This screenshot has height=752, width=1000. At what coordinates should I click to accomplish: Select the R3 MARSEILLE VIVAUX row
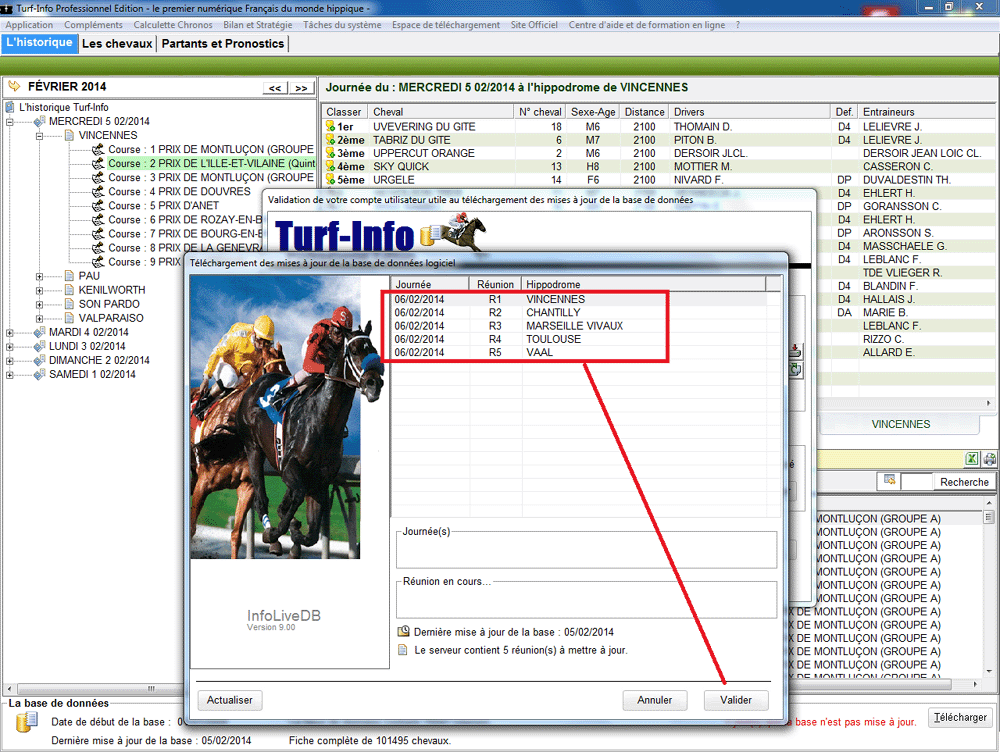[x=584, y=326]
